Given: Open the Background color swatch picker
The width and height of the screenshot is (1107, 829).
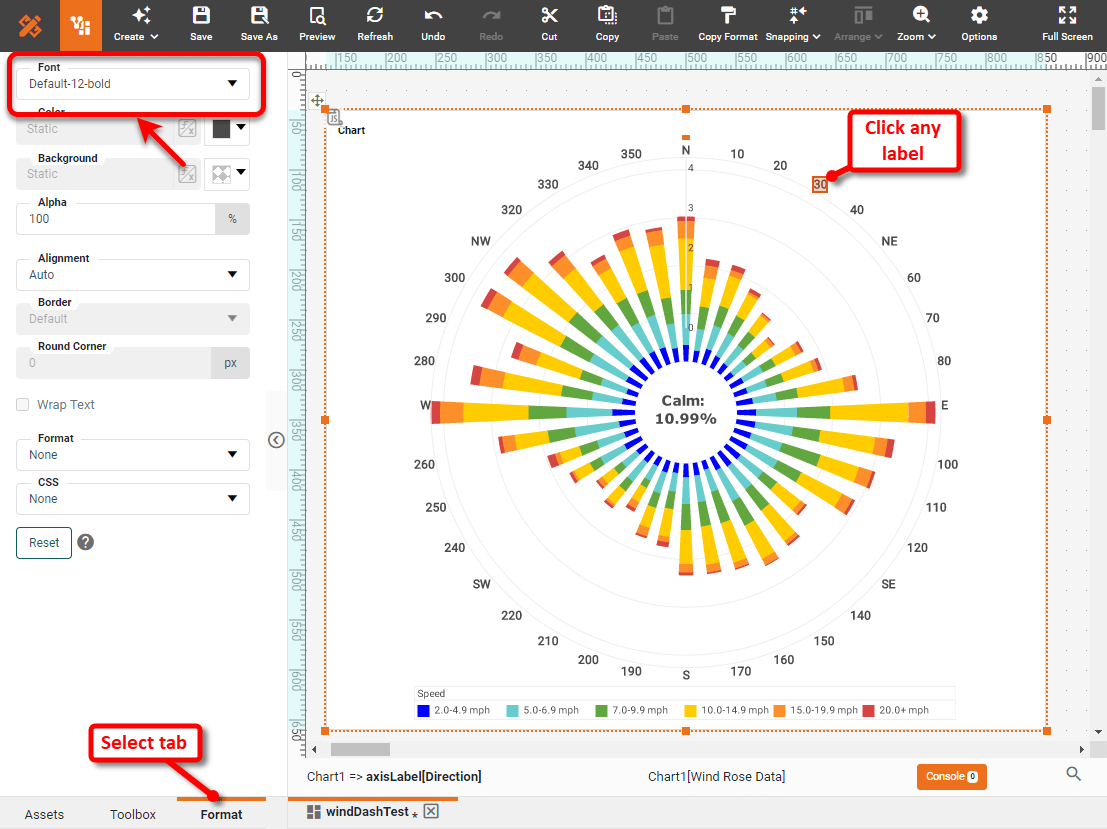Looking at the screenshot, I should pos(227,174).
